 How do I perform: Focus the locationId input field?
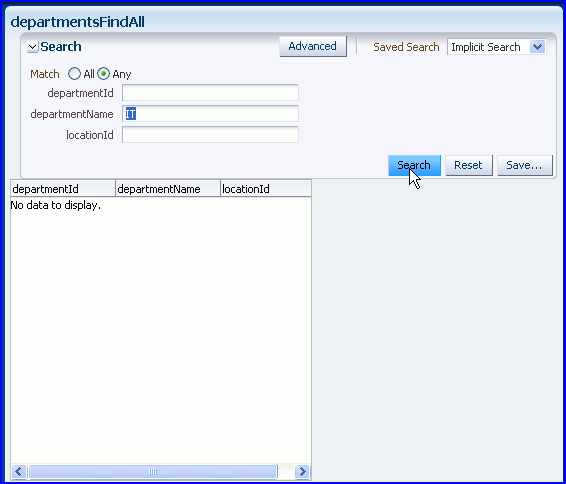click(x=210, y=135)
